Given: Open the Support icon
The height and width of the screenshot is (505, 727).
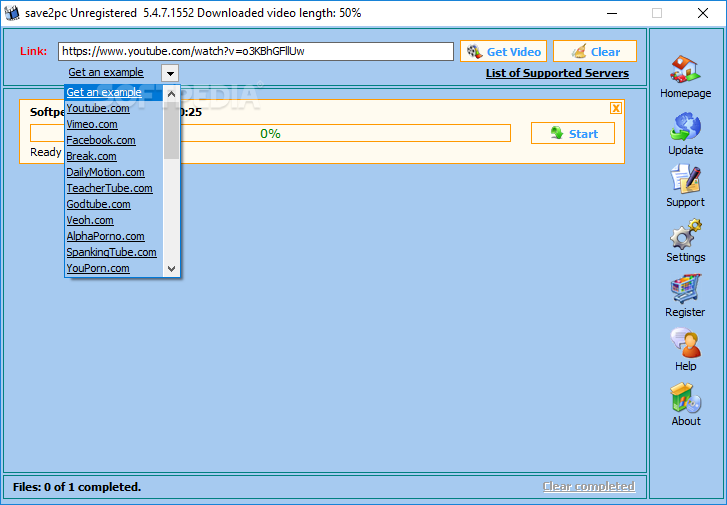Looking at the screenshot, I should tap(685, 179).
